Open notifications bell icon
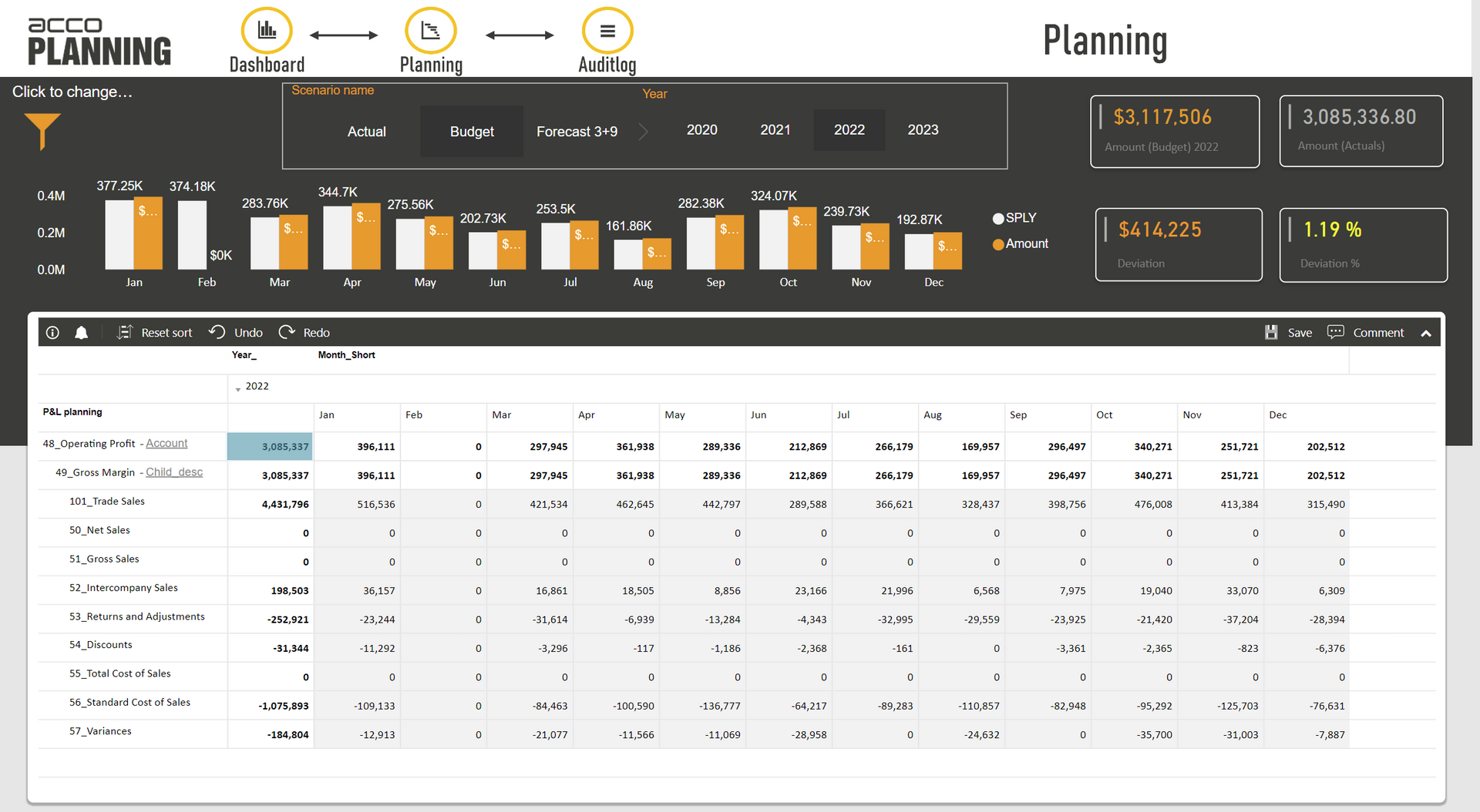Image resolution: width=1480 pixels, height=812 pixels. [x=81, y=333]
